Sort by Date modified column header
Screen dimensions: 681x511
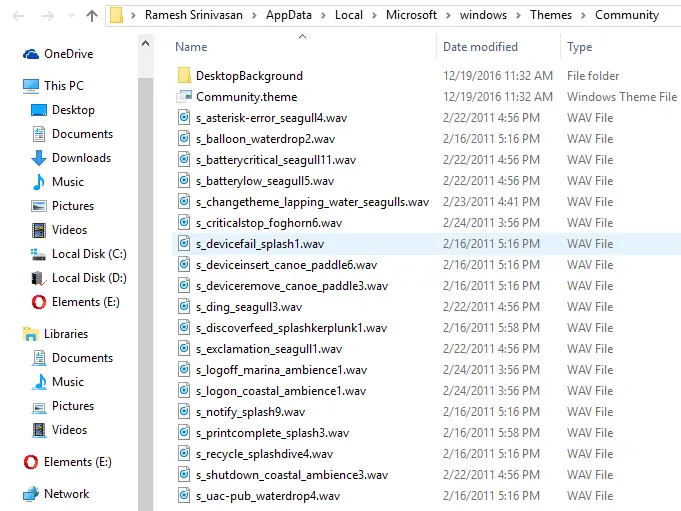tap(480, 47)
